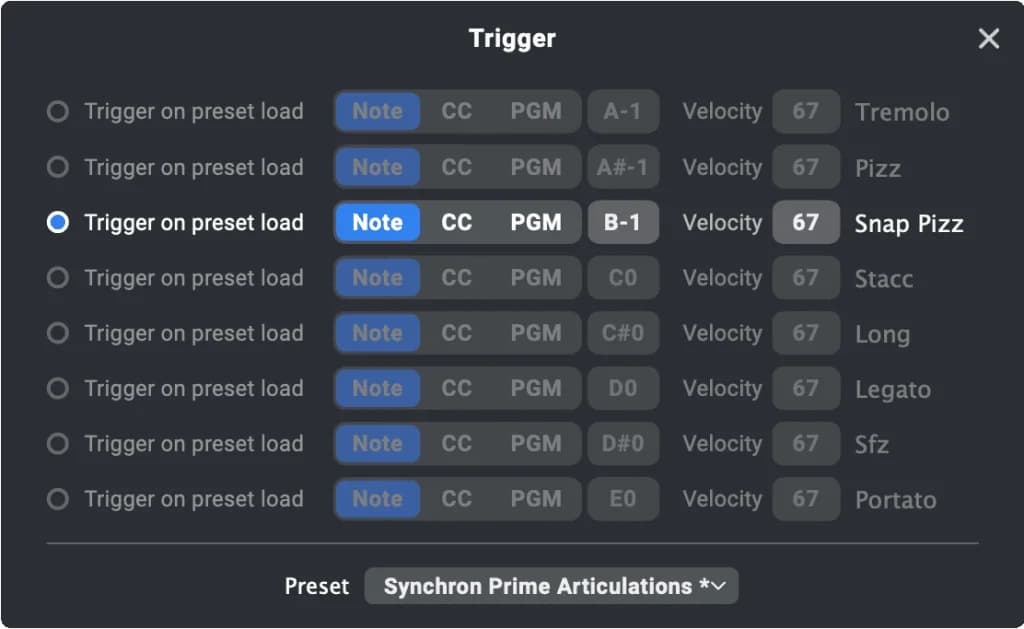Toggle the Snap Pizz preset load radio
Screen dimensions: 1024x629
(x=58, y=223)
